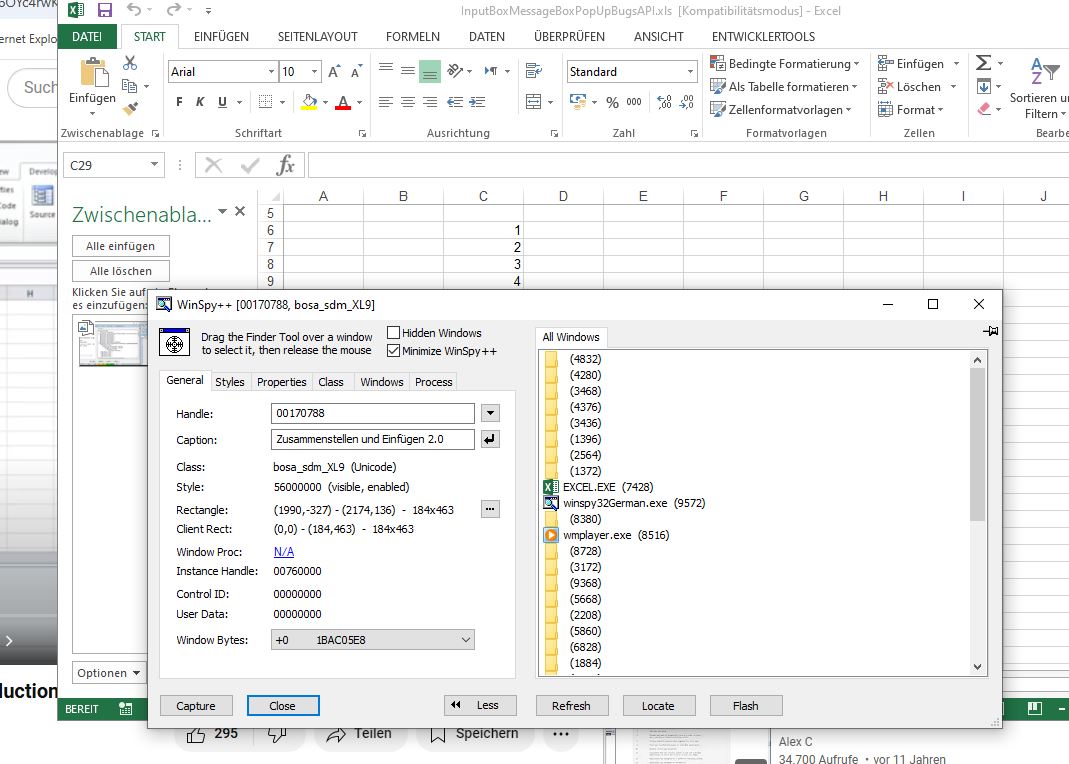Click the clipboard screenshot thumbnail item

pyautogui.click(x=112, y=343)
